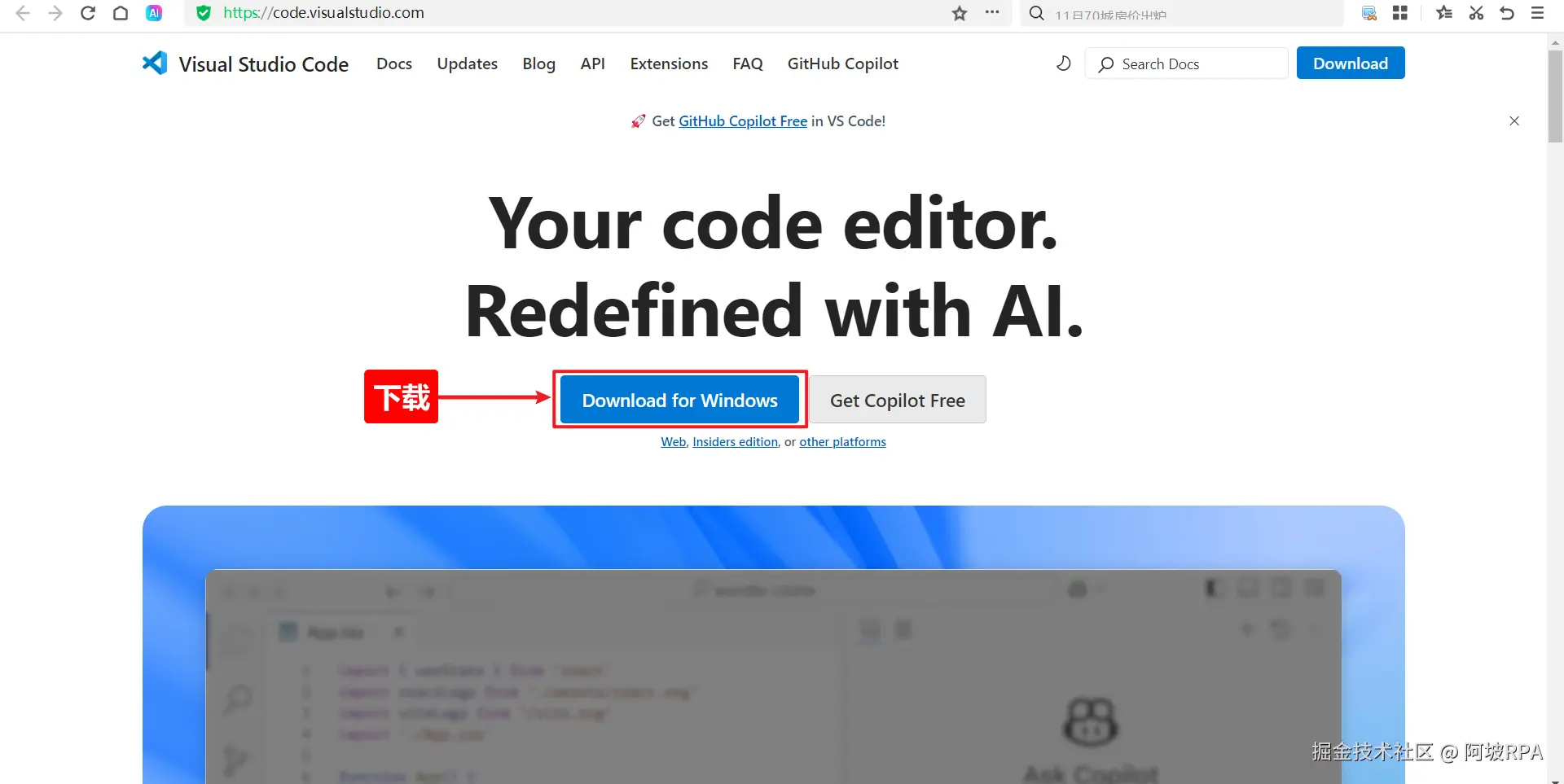The height and width of the screenshot is (784, 1564).
Task: Open the Web version link
Action: coord(674,442)
